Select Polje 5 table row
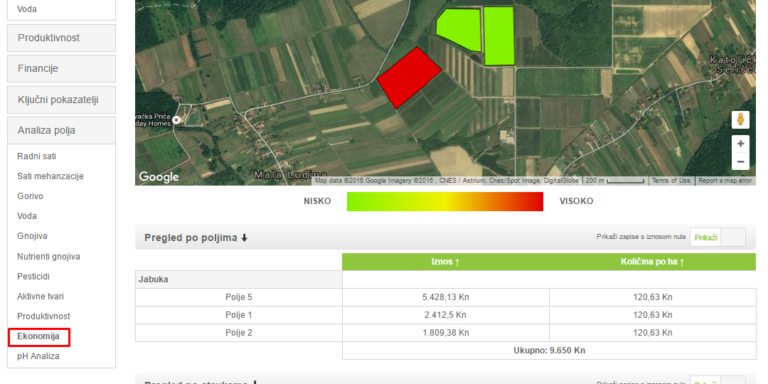 446,297
